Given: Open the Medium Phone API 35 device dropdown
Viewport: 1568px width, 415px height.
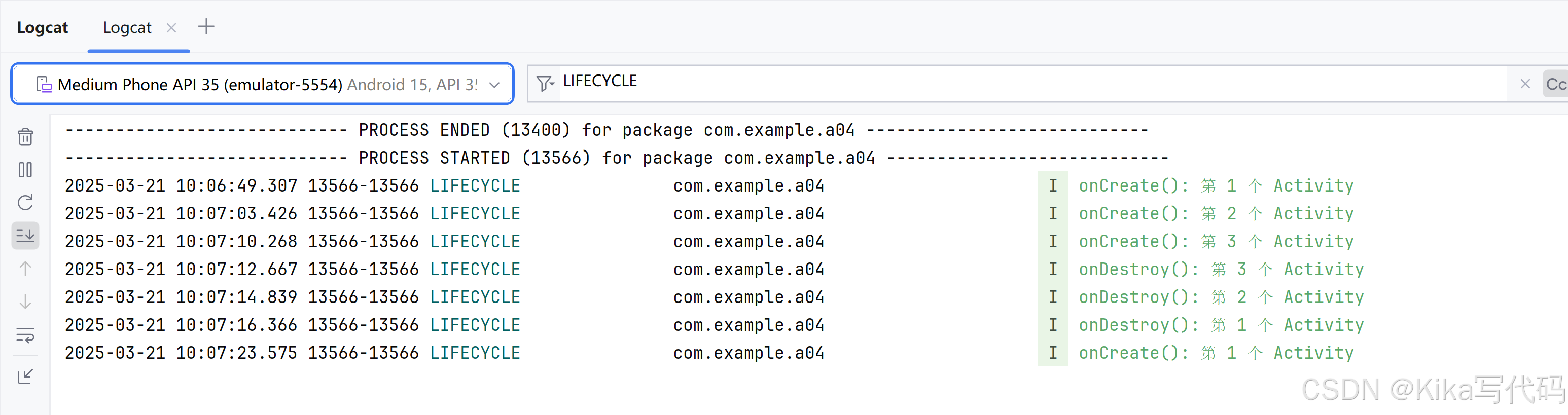Looking at the screenshot, I should point(262,84).
